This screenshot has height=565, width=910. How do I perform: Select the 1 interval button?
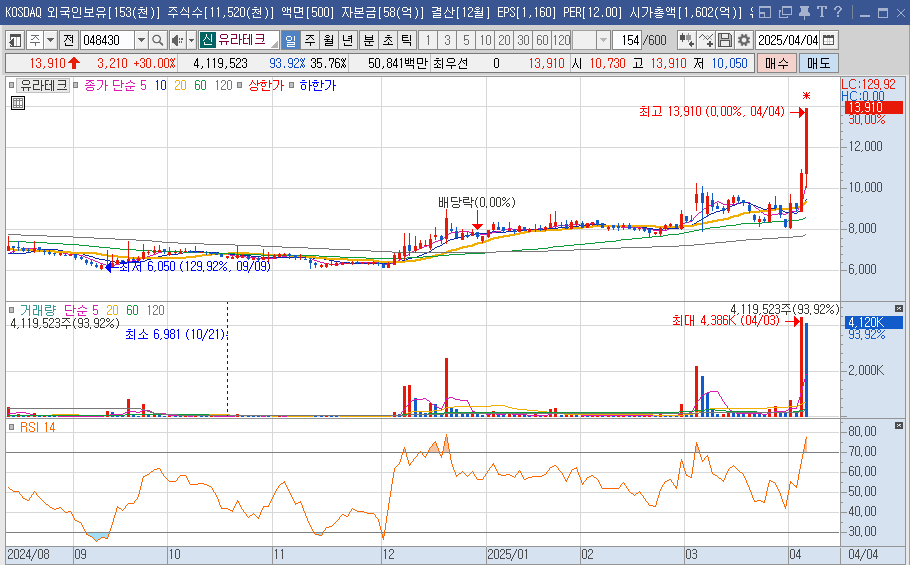[x=428, y=40]
